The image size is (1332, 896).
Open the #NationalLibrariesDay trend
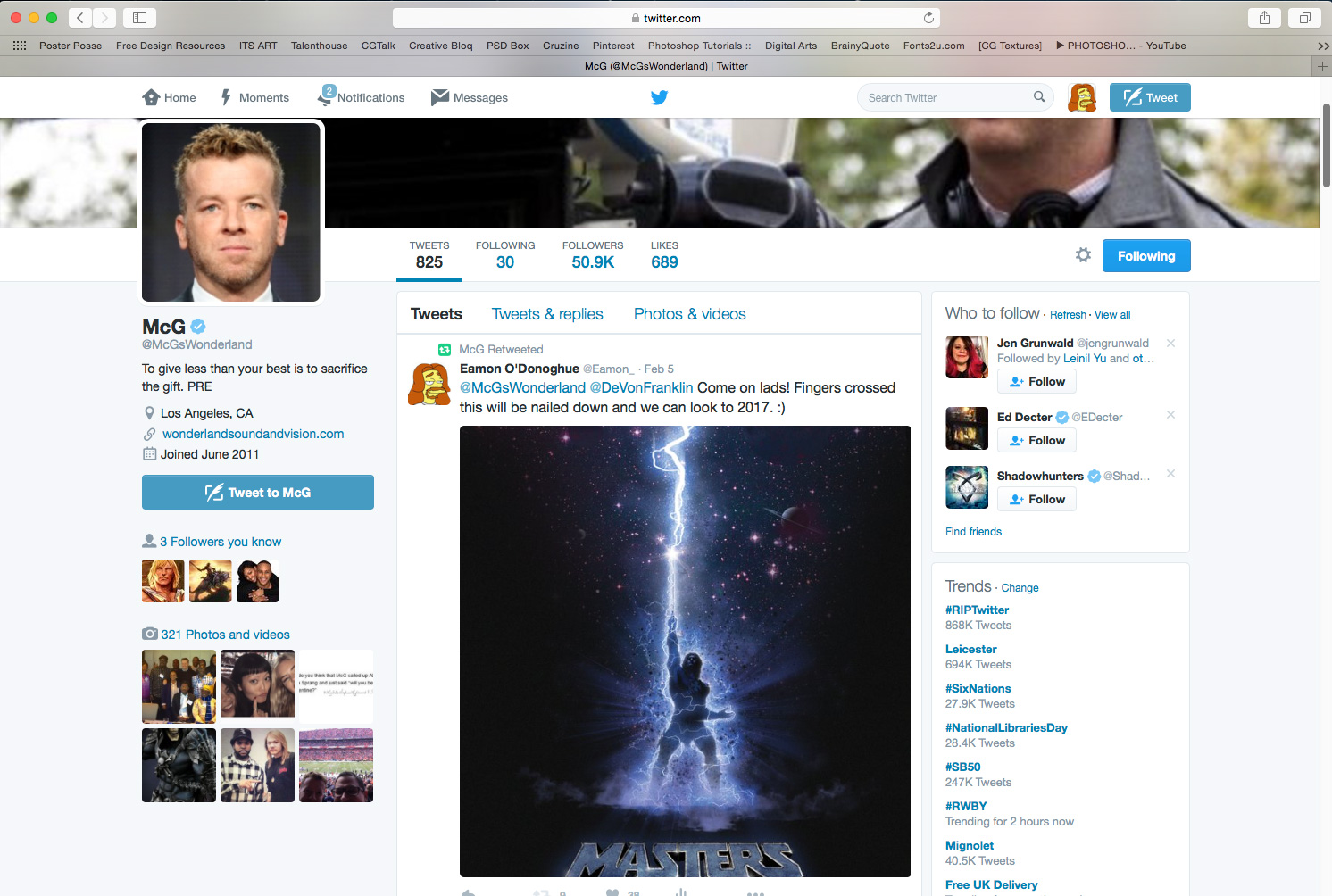1006,728
